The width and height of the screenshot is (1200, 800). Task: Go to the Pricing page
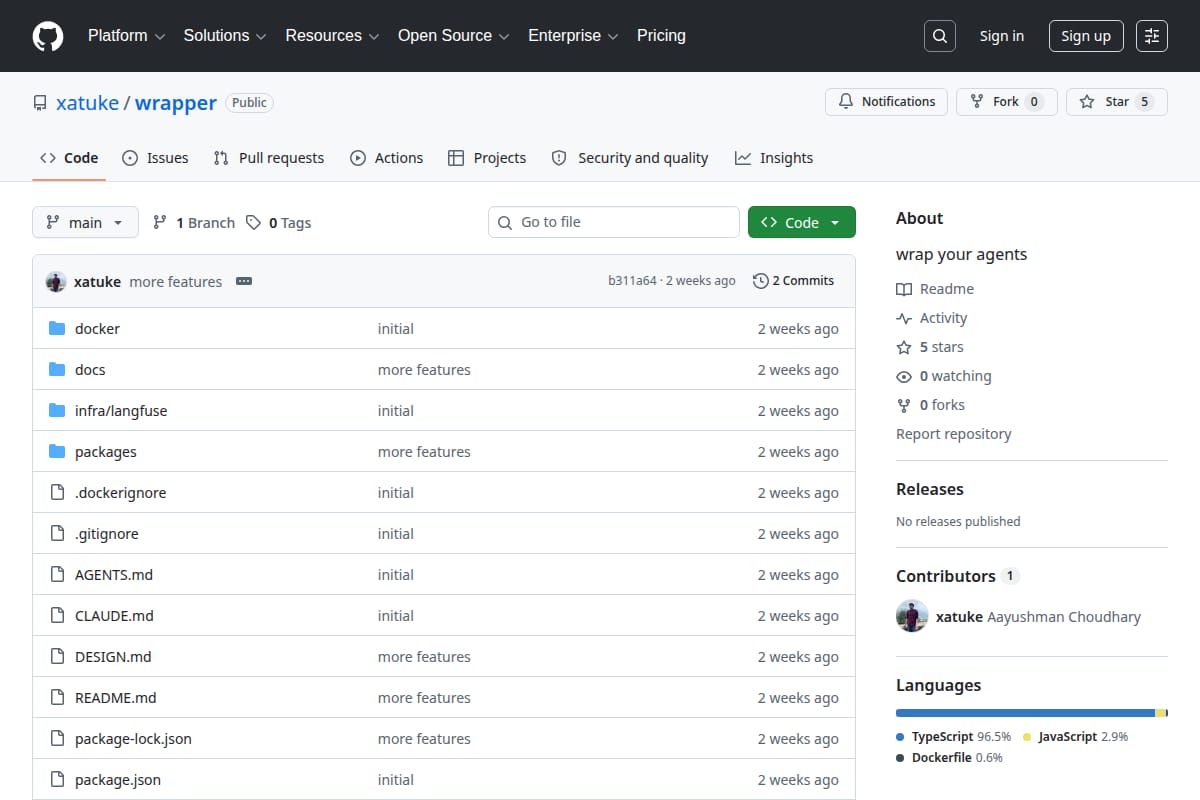click(661, 36)
